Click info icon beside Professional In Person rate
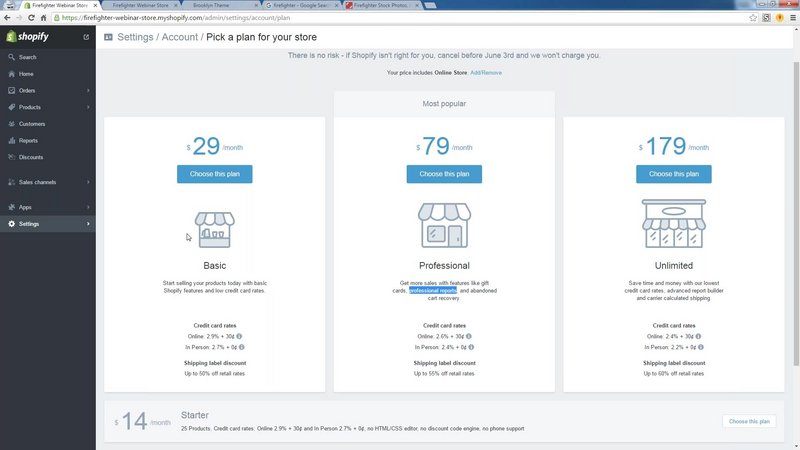This screenshot has width=800, height=450. (x=471, y=347)
